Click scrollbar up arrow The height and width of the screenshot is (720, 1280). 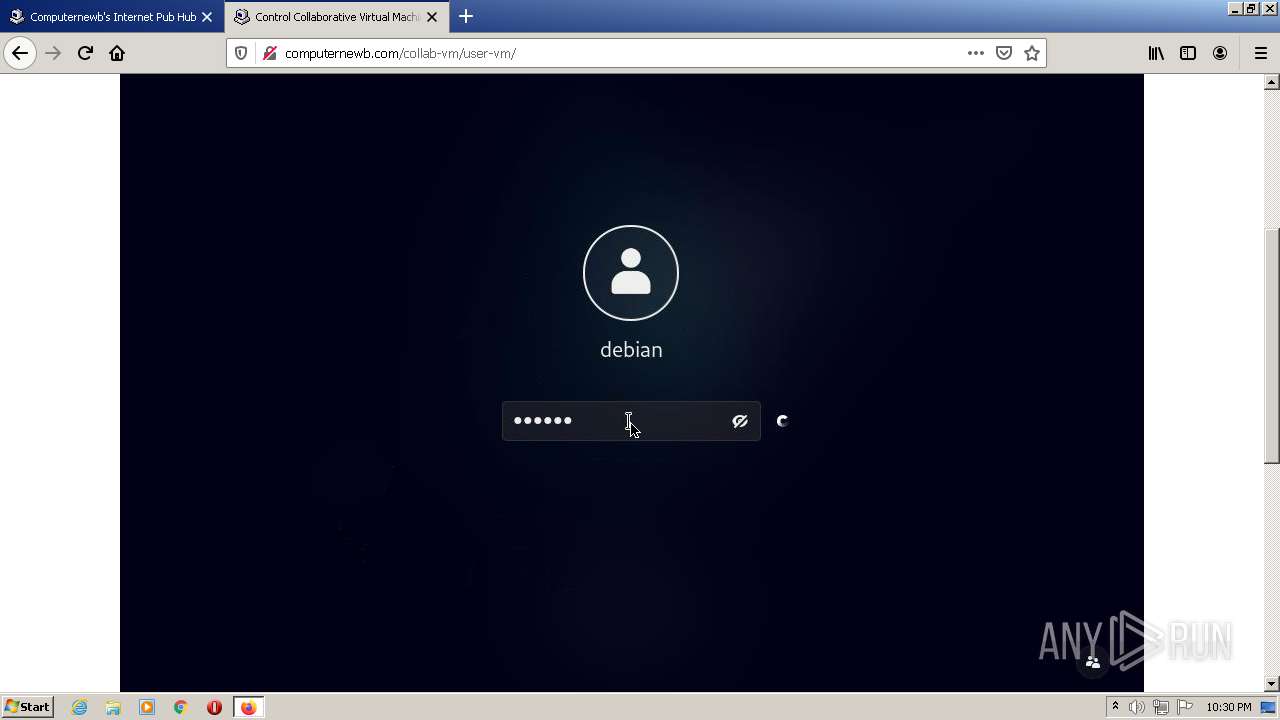1272,82
